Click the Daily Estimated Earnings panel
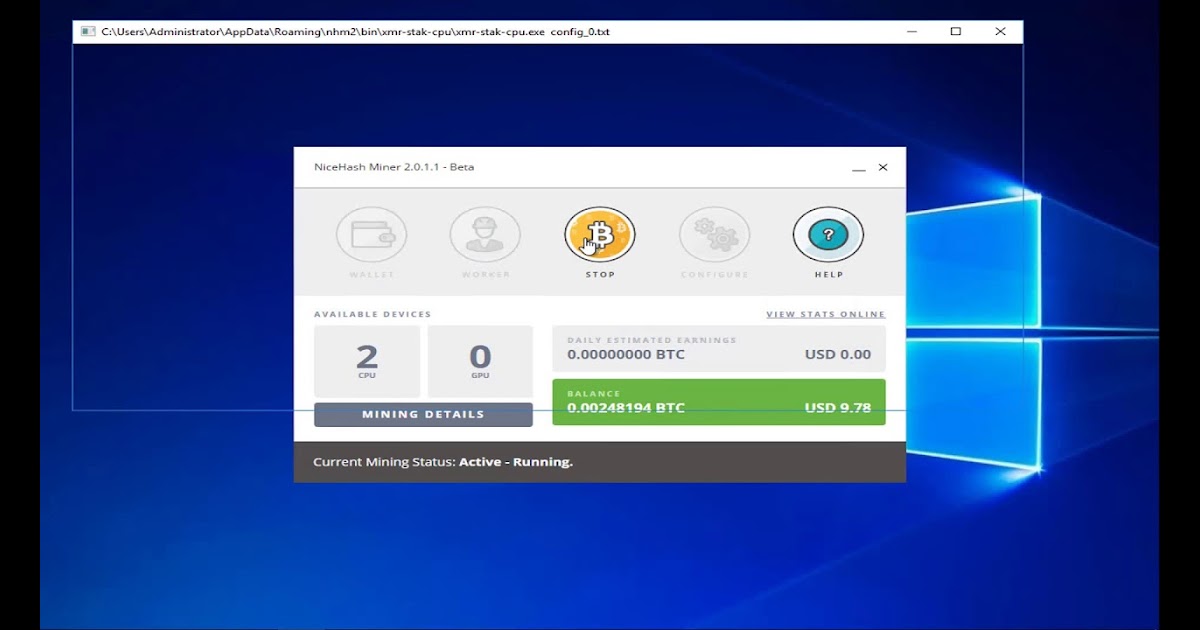 pos(719,349)
